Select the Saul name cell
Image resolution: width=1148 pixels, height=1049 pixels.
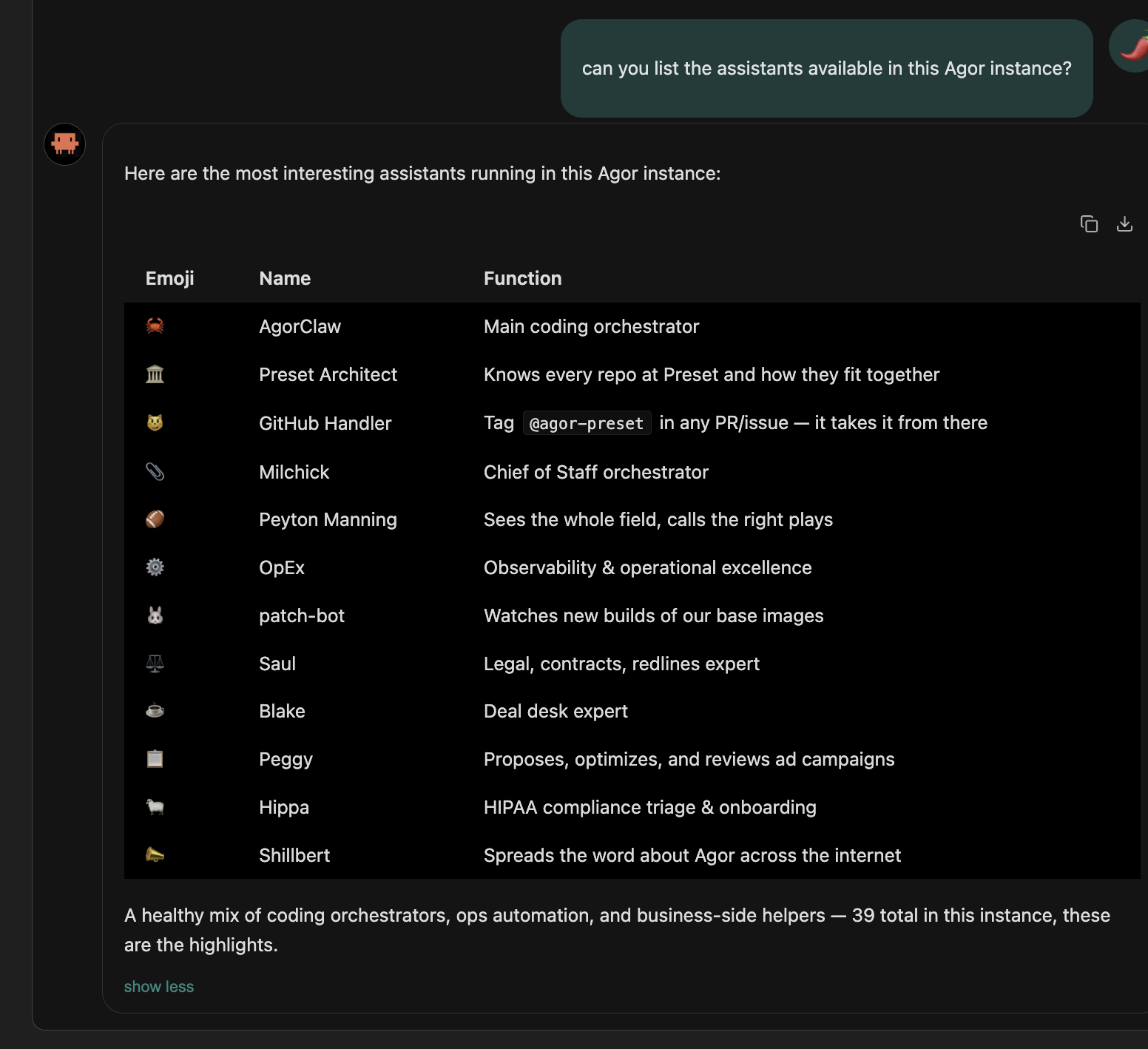pos(277,664)
